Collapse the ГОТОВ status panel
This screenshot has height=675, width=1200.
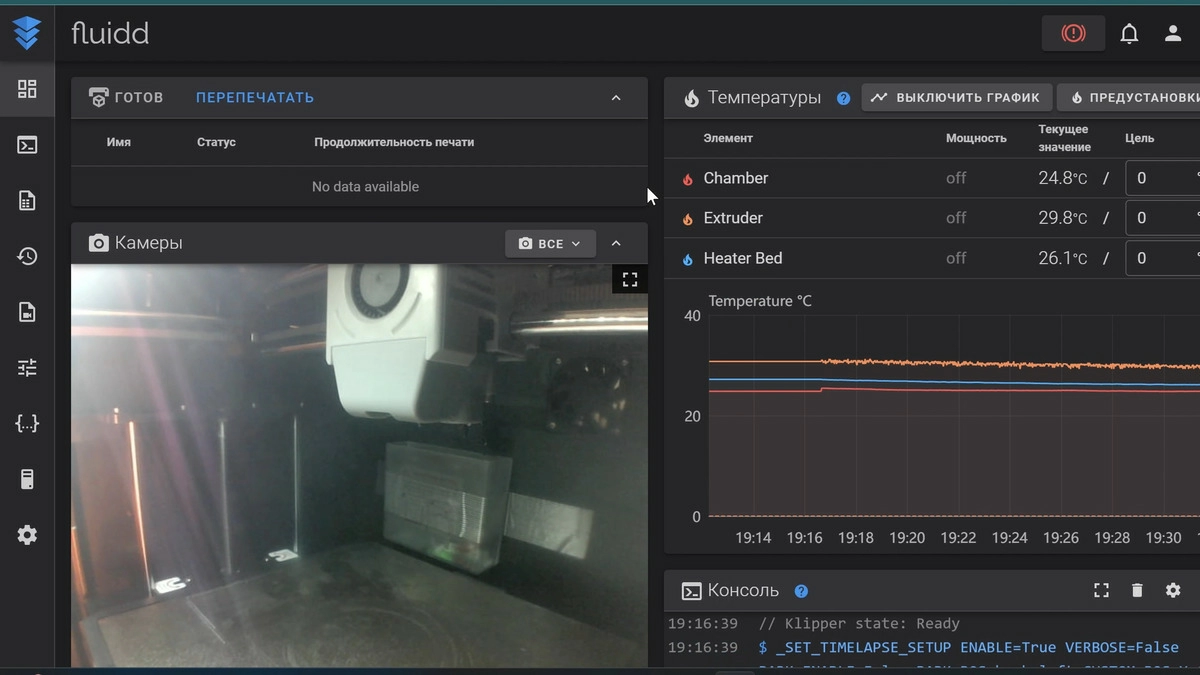617,97
